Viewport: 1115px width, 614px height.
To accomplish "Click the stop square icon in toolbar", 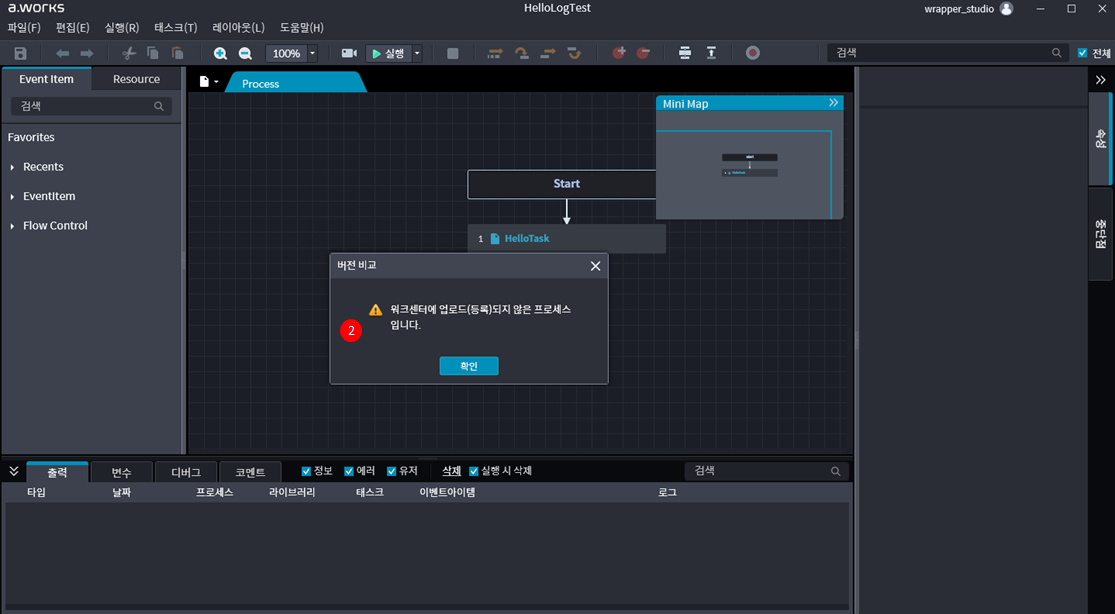I will [x=453, y=53].
